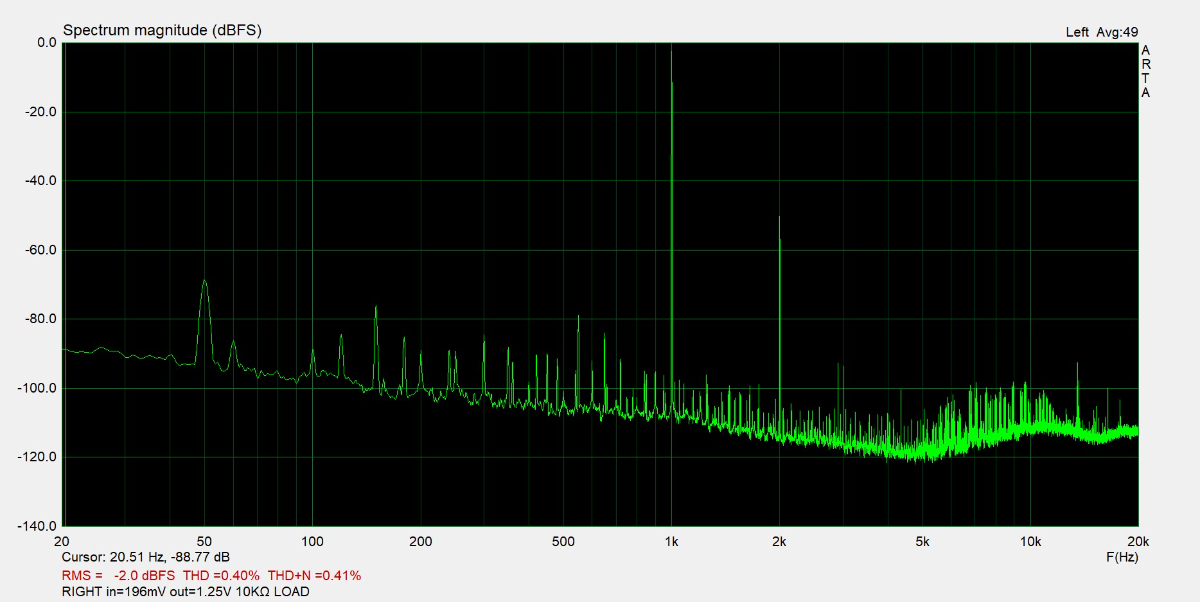Click the 500 Hz axis label

pyautogui.click(x=562, y=540)
